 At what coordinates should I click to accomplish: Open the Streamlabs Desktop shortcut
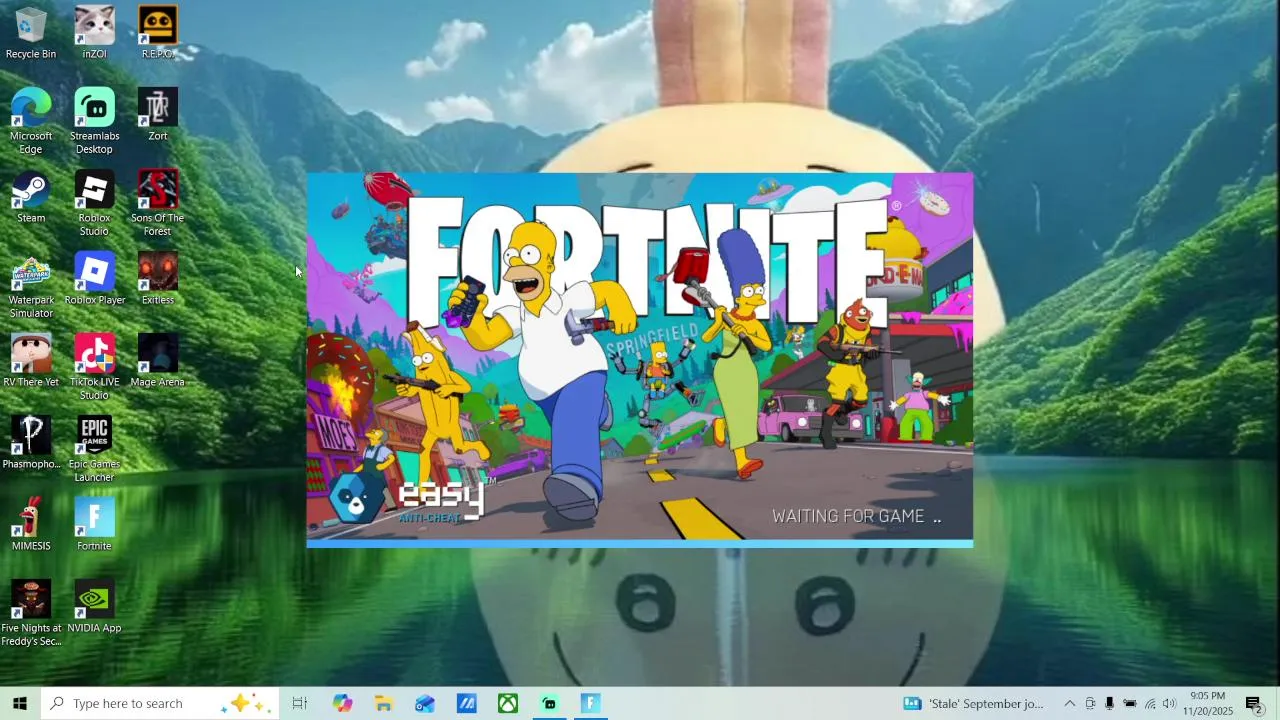coord(94,121)
